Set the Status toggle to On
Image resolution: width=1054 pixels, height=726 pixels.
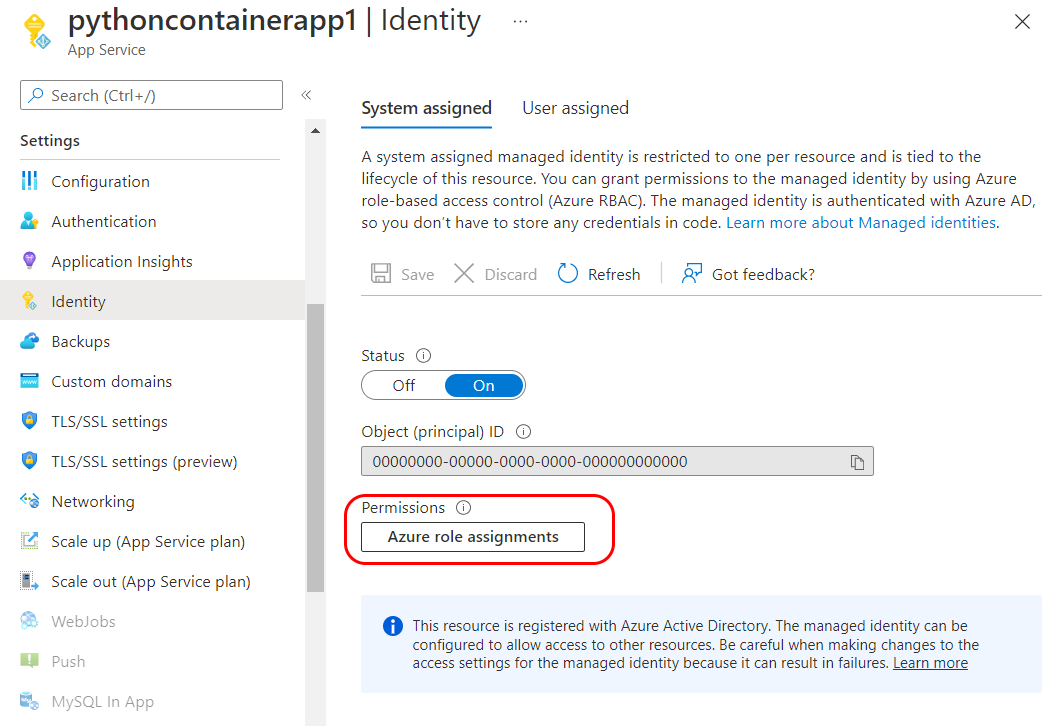484,385
